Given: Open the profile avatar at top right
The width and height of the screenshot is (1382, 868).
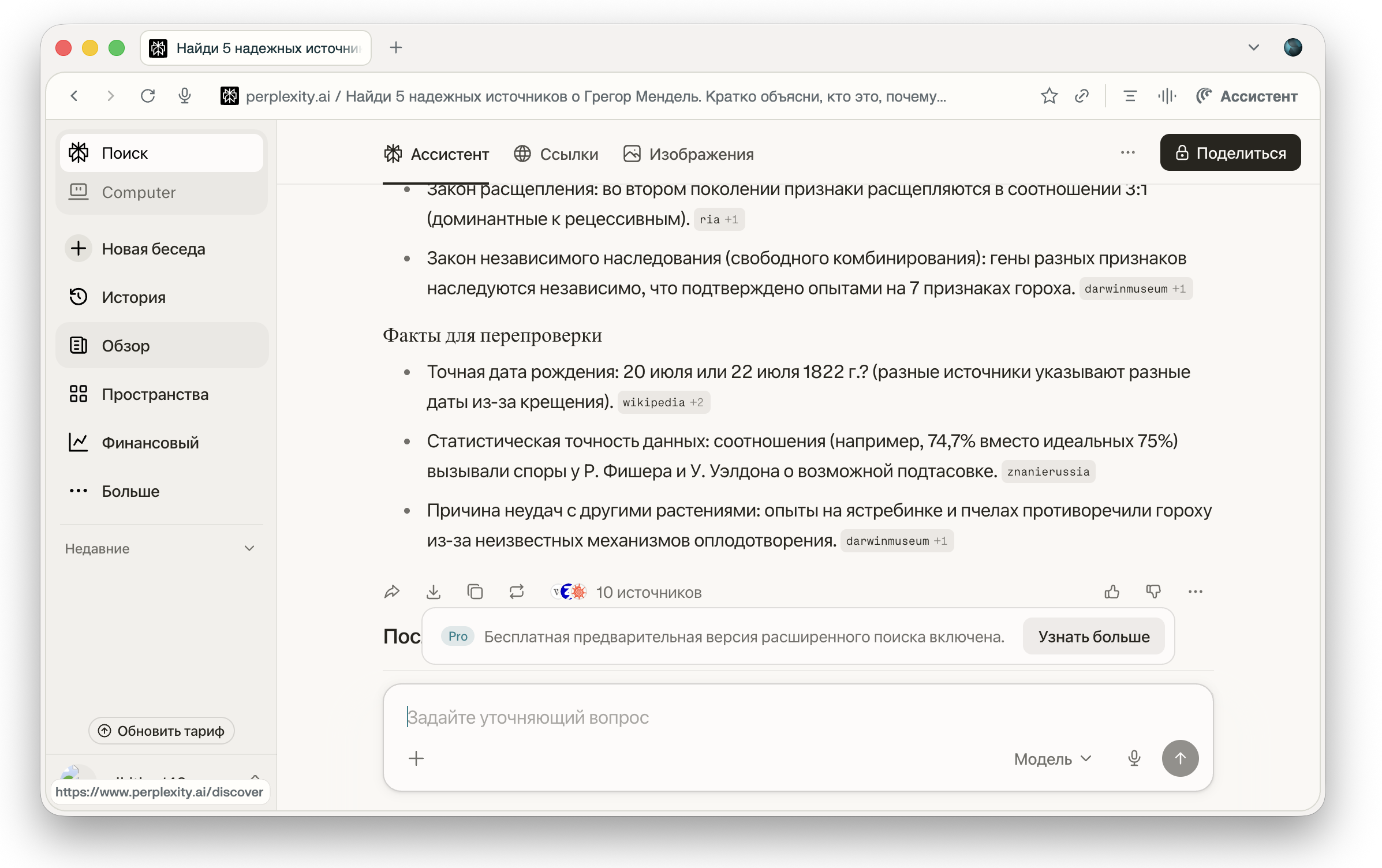Looking at the screenshot, I should point(1293,47).
